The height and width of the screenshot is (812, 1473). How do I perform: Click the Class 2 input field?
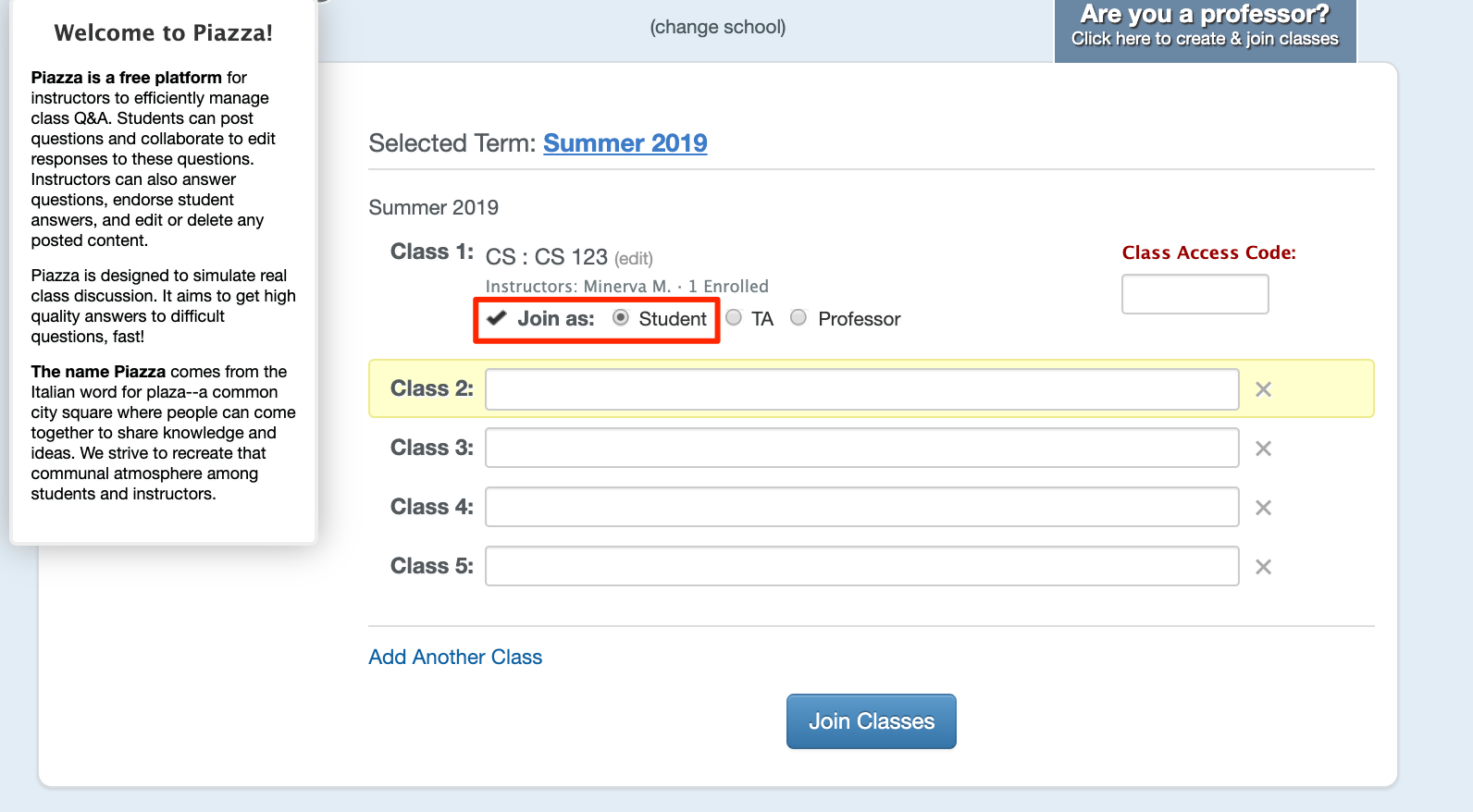point(862,389)
